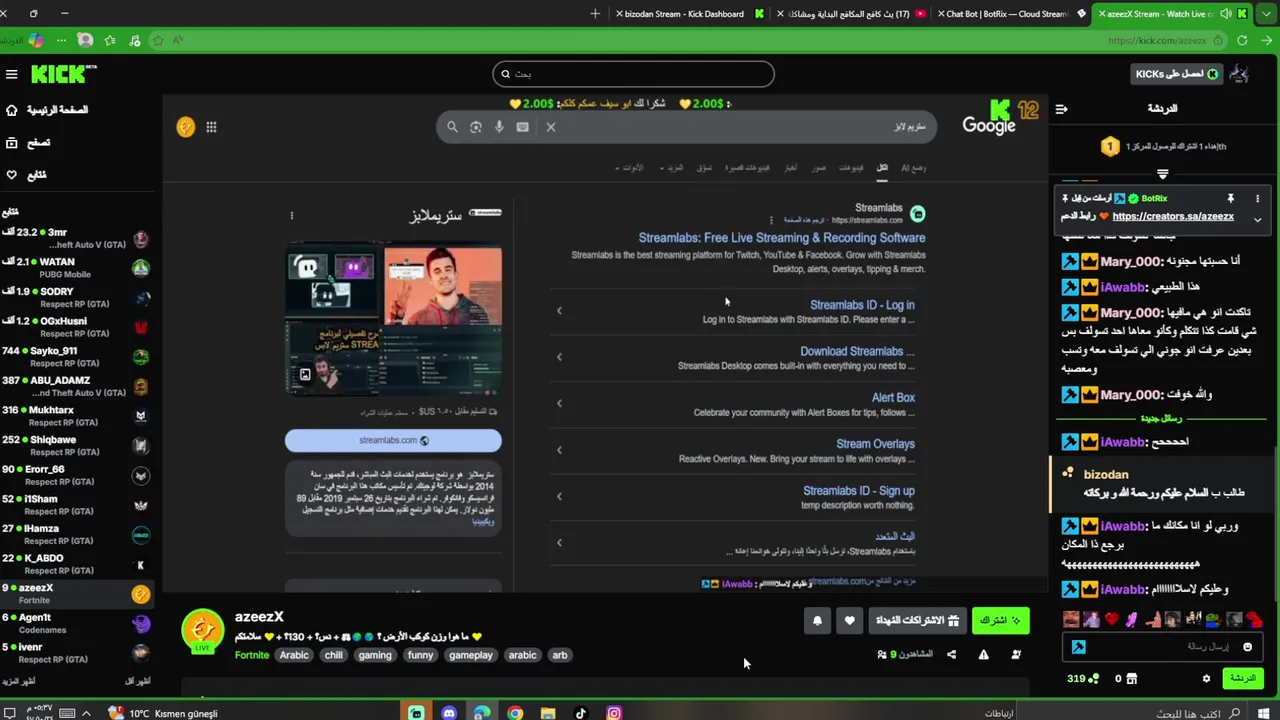Open Mukhtarx channel in sidebar
1280x720 pixels.
75,416
